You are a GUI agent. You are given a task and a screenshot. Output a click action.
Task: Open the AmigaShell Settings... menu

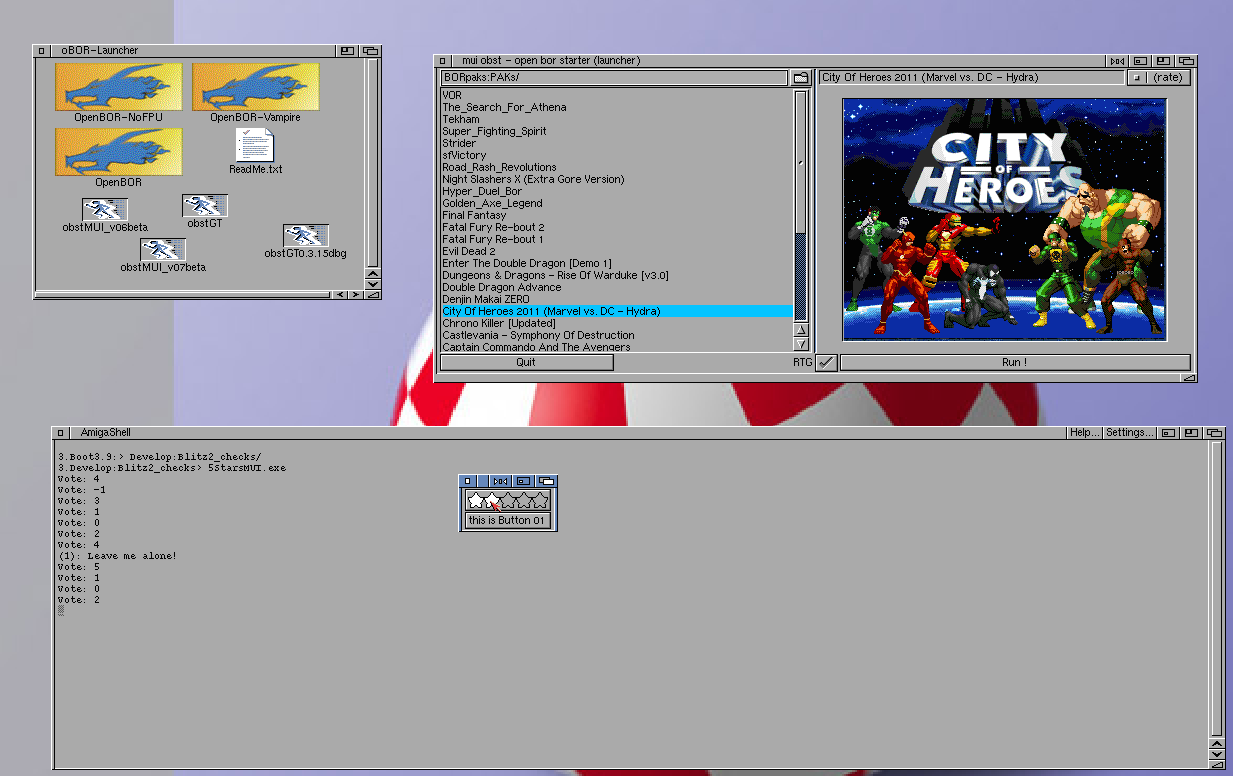click(x=1129, y=433)
